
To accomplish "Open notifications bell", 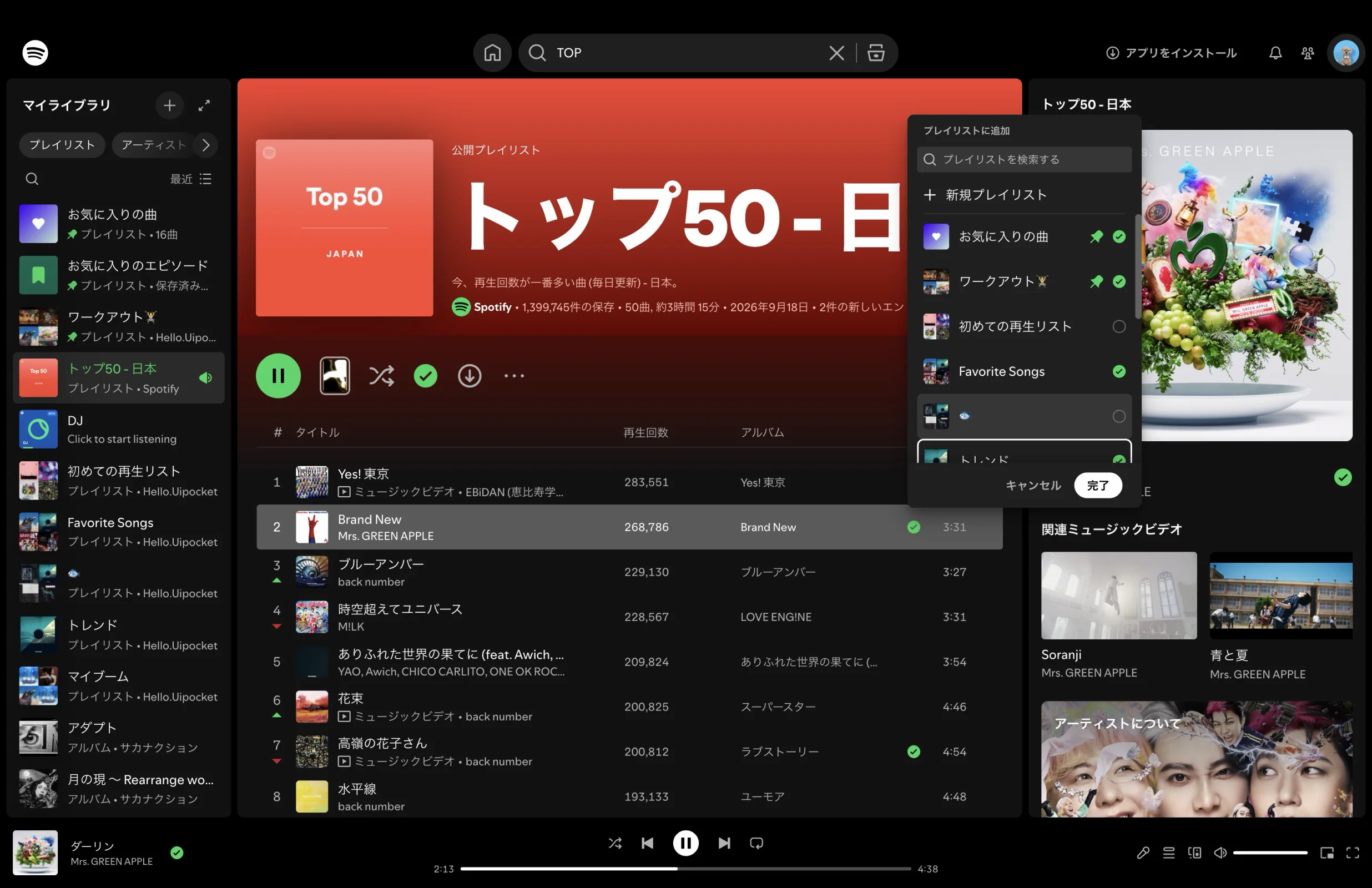I will [1275, 53].
